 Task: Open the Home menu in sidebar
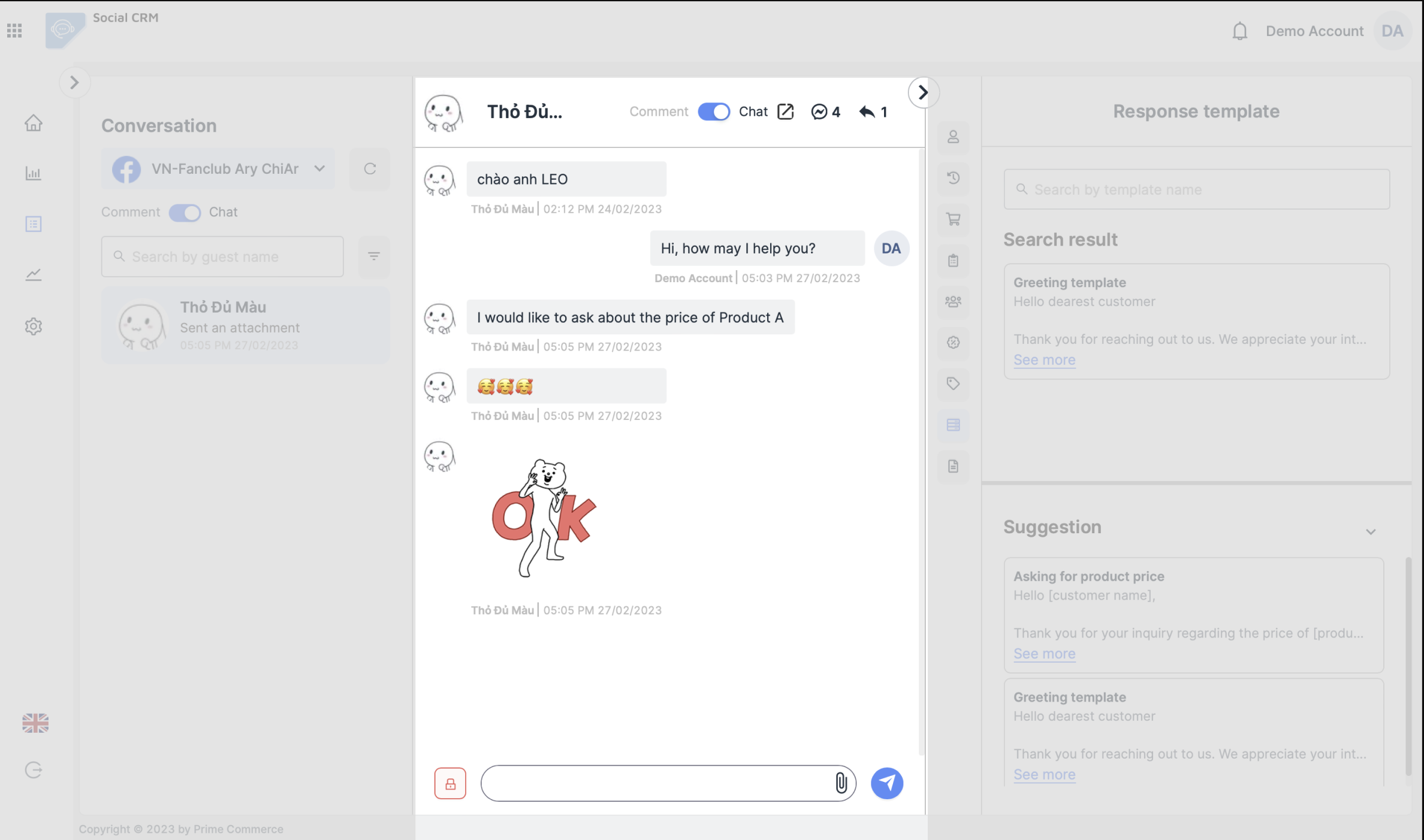34,123
